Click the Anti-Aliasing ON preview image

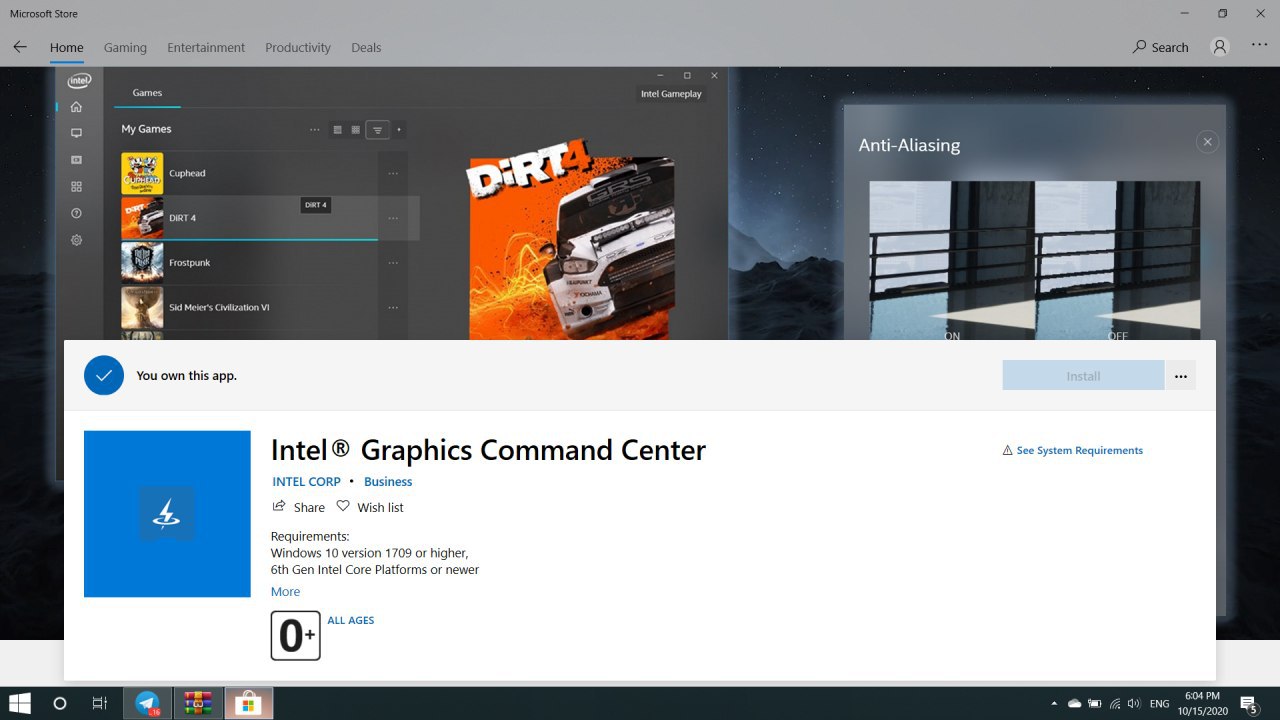[952, 260]
